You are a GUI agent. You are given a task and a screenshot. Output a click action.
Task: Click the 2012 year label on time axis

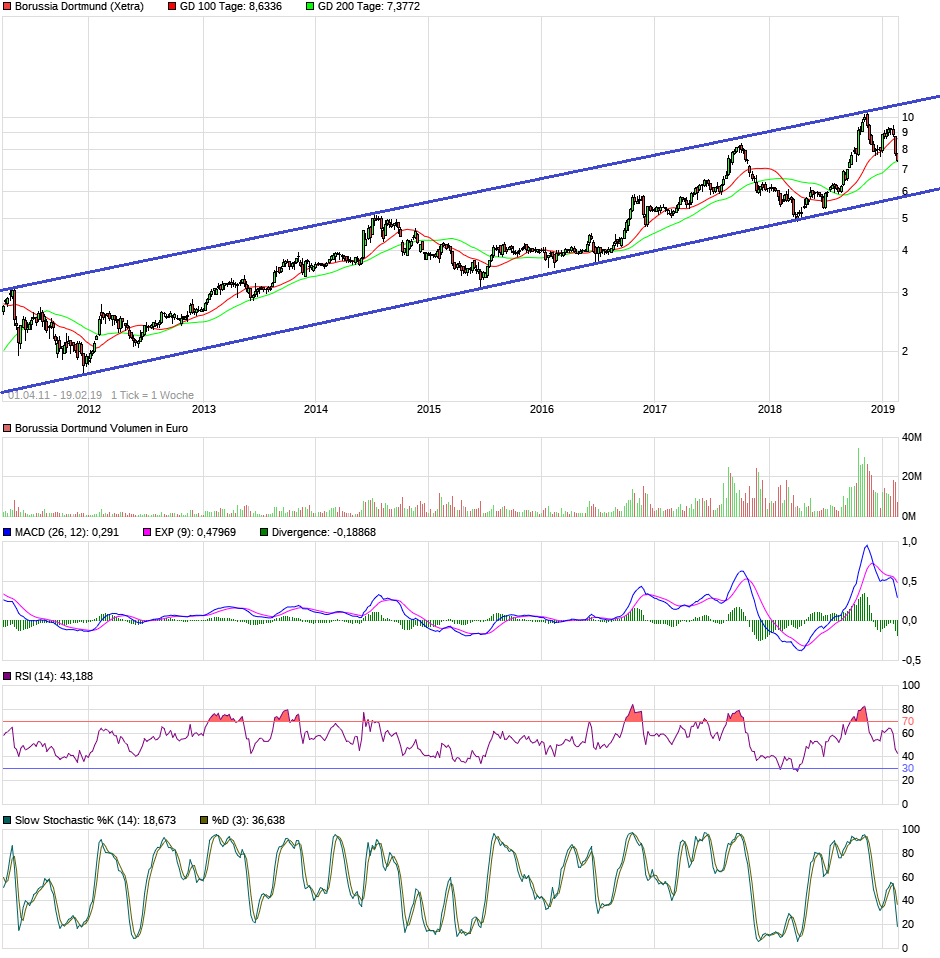[x=89, y=409]
